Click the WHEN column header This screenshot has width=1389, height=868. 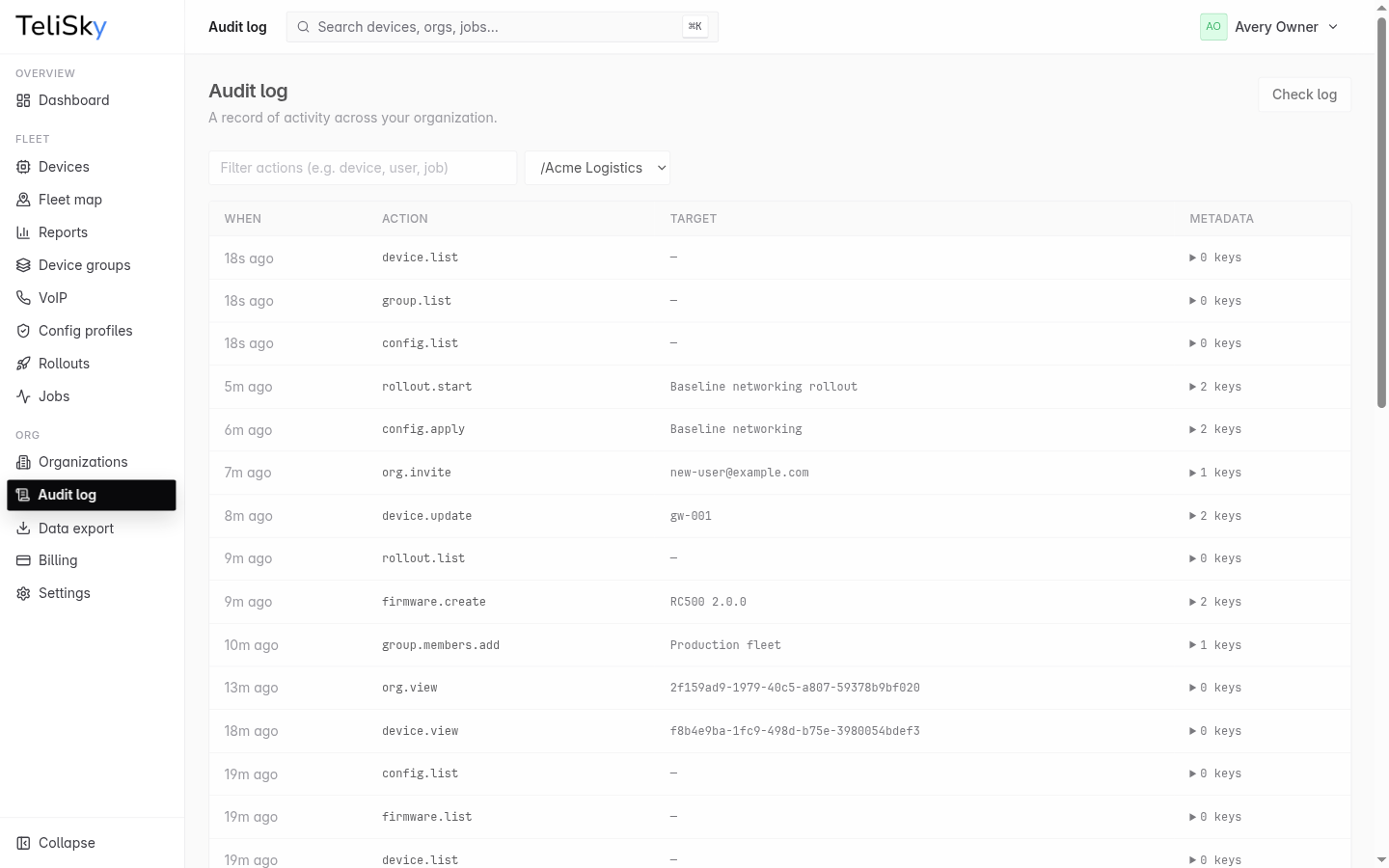pyautogui.click(x=243, y=219)
